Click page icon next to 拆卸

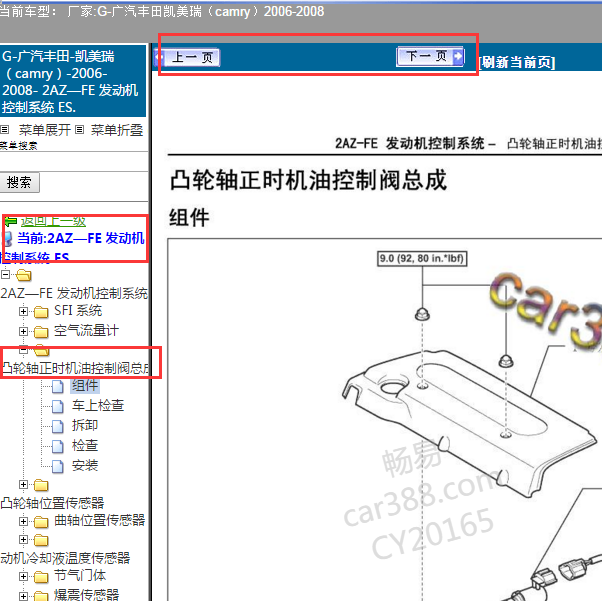(58, 426)
